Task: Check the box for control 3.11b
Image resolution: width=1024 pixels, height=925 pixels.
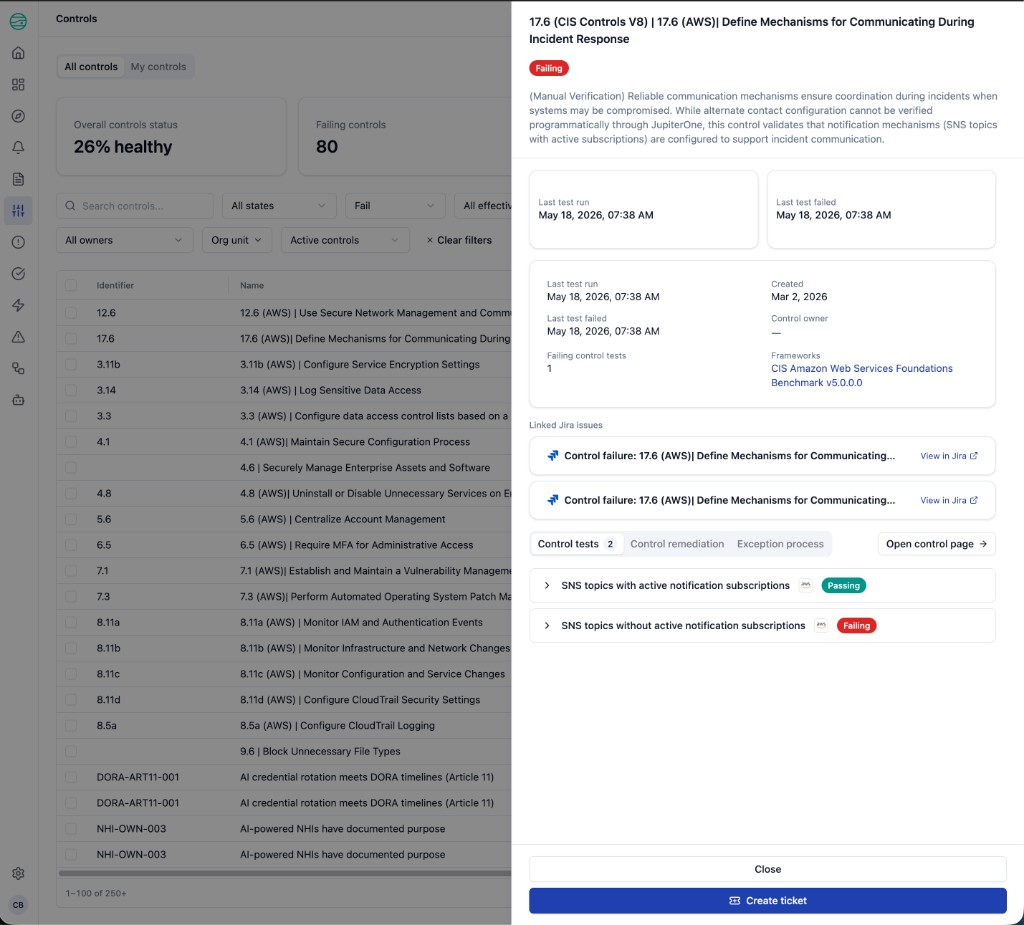Action: 71,365
